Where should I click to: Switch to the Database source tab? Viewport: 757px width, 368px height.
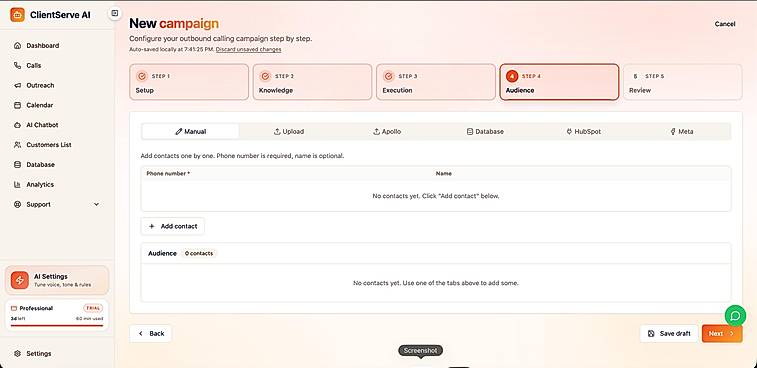(x=485, y=131)
